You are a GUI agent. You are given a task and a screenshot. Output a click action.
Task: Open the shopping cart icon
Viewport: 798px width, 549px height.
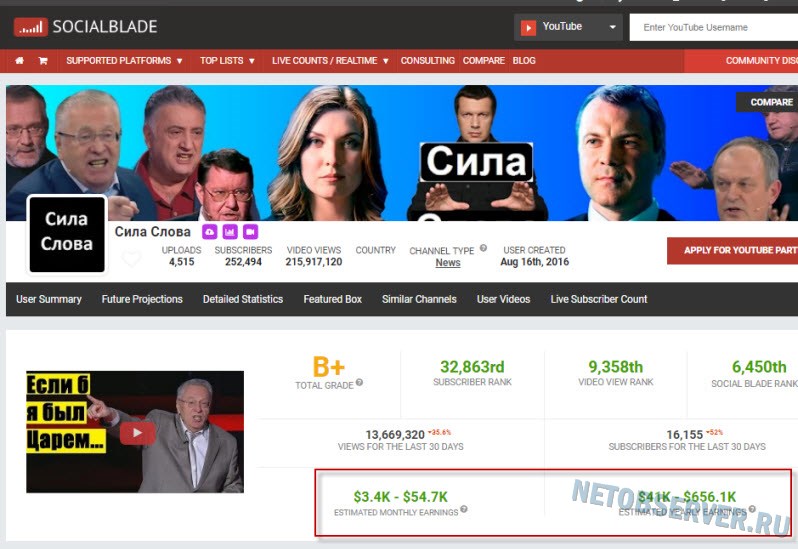tap(43, 61)
